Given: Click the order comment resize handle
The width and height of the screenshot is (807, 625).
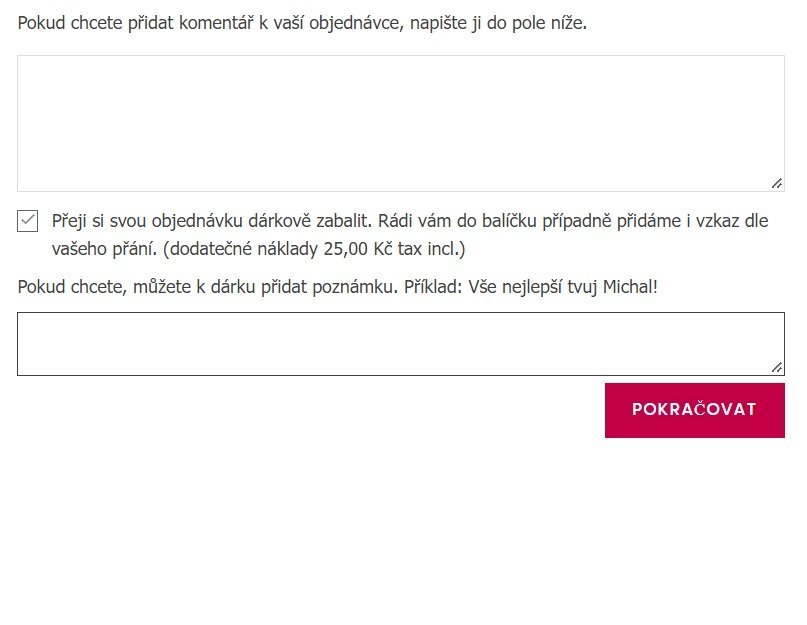Looking at the screenshot, I should coord(777,183).
